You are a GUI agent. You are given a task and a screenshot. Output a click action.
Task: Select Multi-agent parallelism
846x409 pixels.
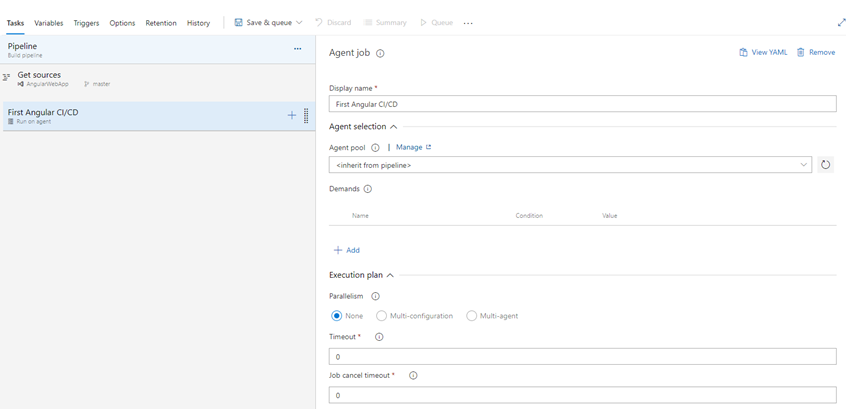[x=472, y=316]
